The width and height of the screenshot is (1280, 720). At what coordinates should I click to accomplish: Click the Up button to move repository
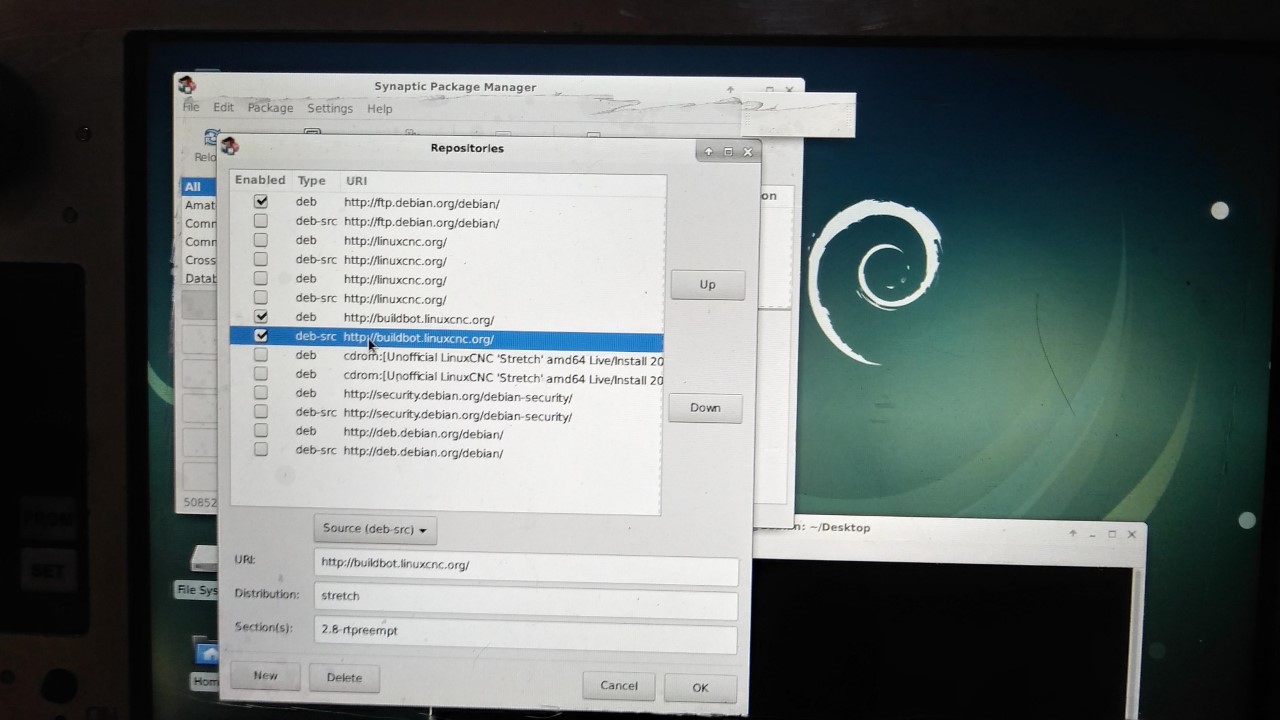tap(707, 285)
